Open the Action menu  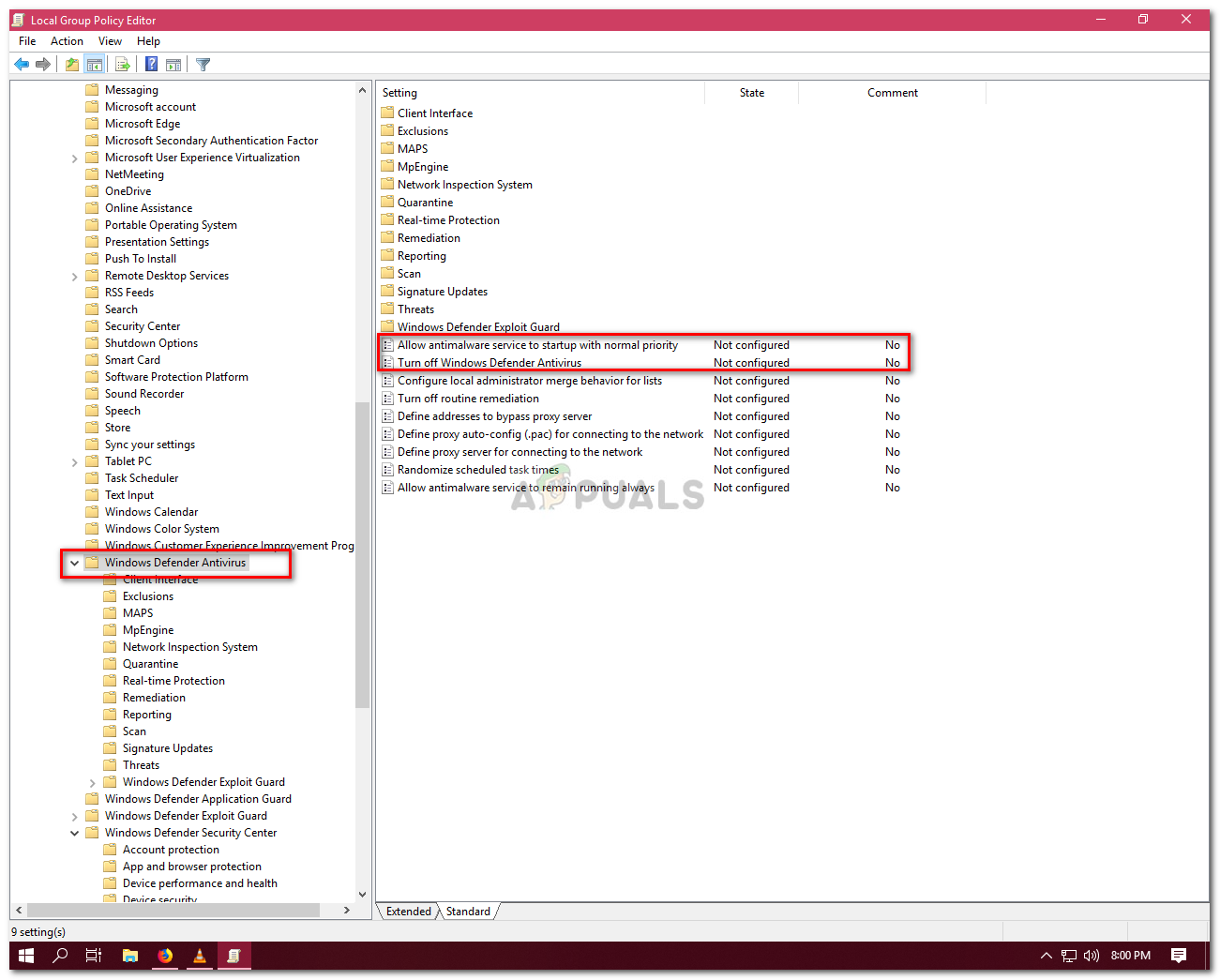[66, 40]
